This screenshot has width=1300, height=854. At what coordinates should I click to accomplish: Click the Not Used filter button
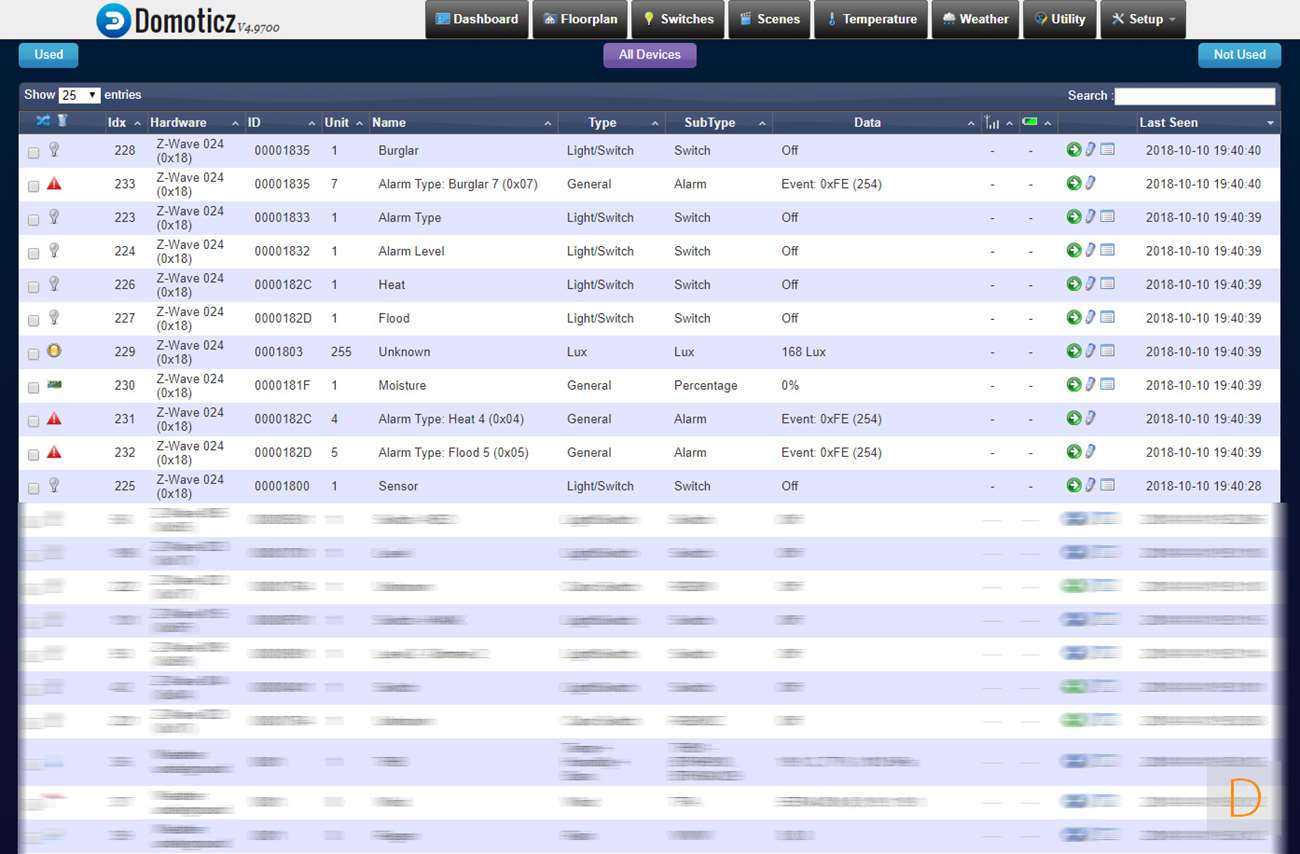coord(1239,55)
